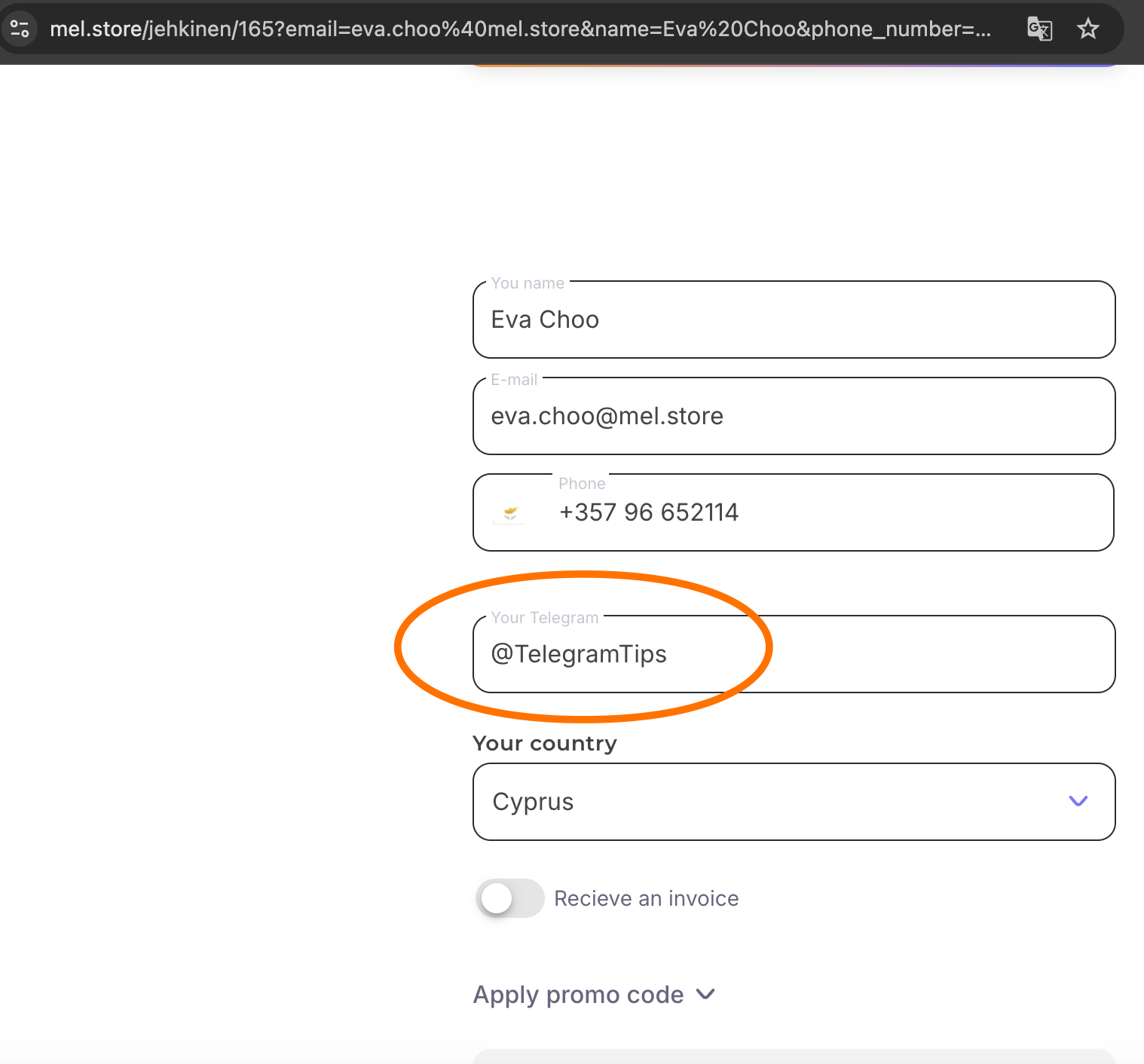Click the 'Phone' floating label
This screenshot has width=1144, height=1064.
[582, 484]
